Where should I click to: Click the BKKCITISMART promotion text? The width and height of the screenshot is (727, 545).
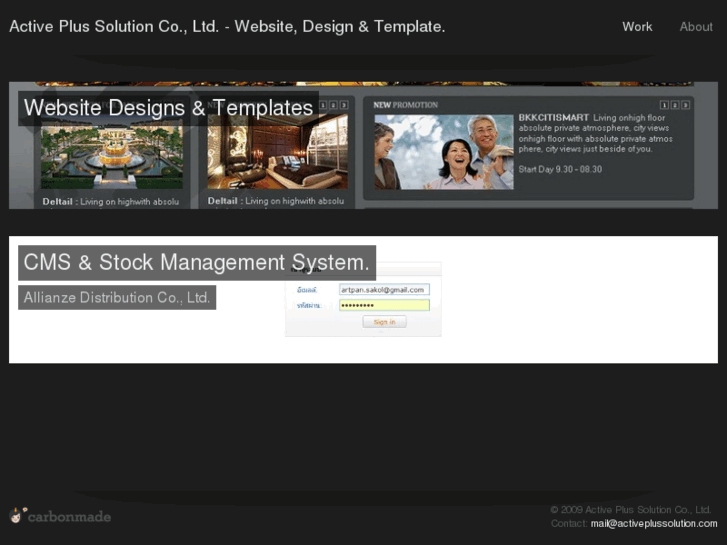click(596, 133)
